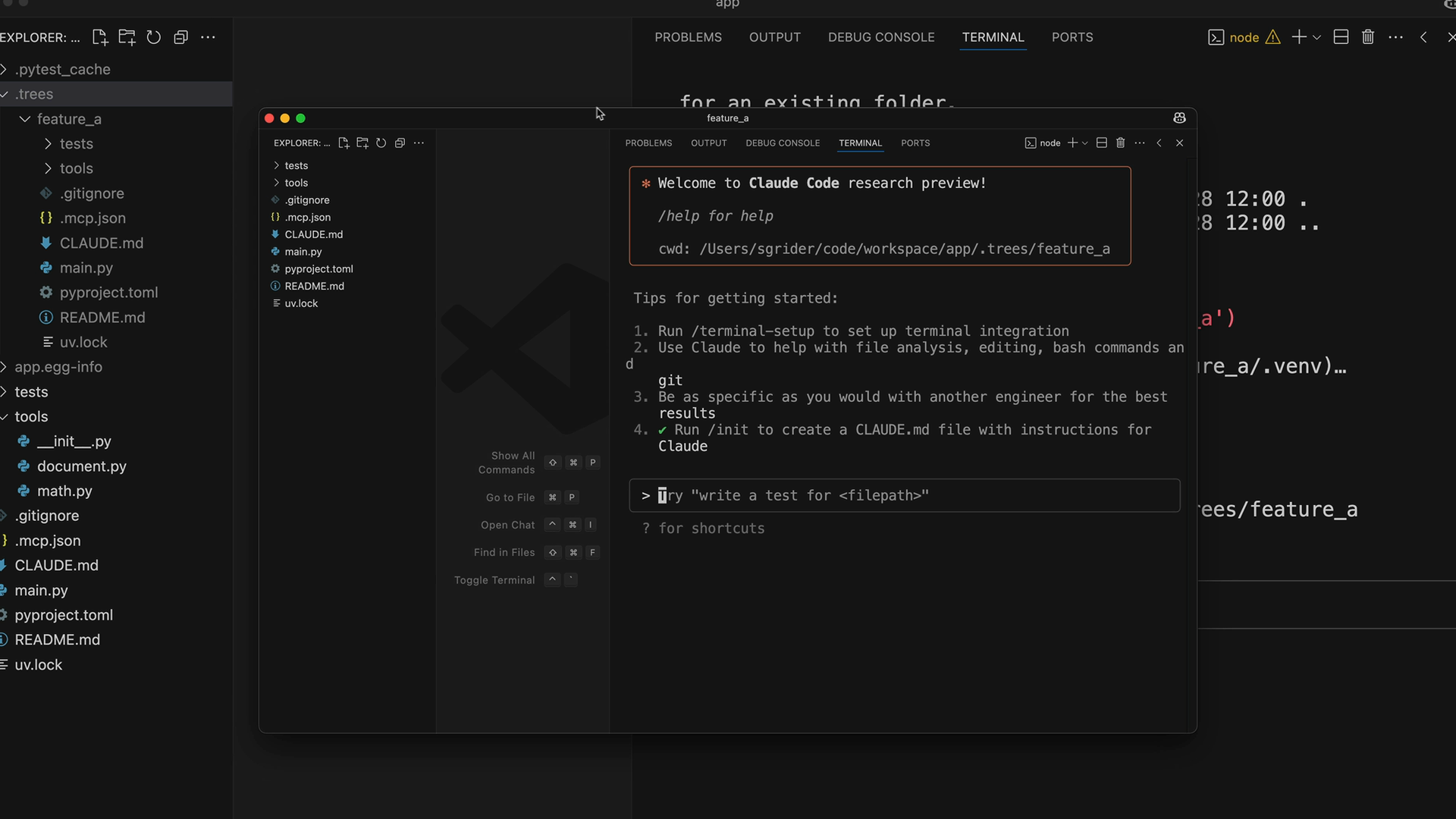Split terminal in feature_a window

pos(1102,143)
